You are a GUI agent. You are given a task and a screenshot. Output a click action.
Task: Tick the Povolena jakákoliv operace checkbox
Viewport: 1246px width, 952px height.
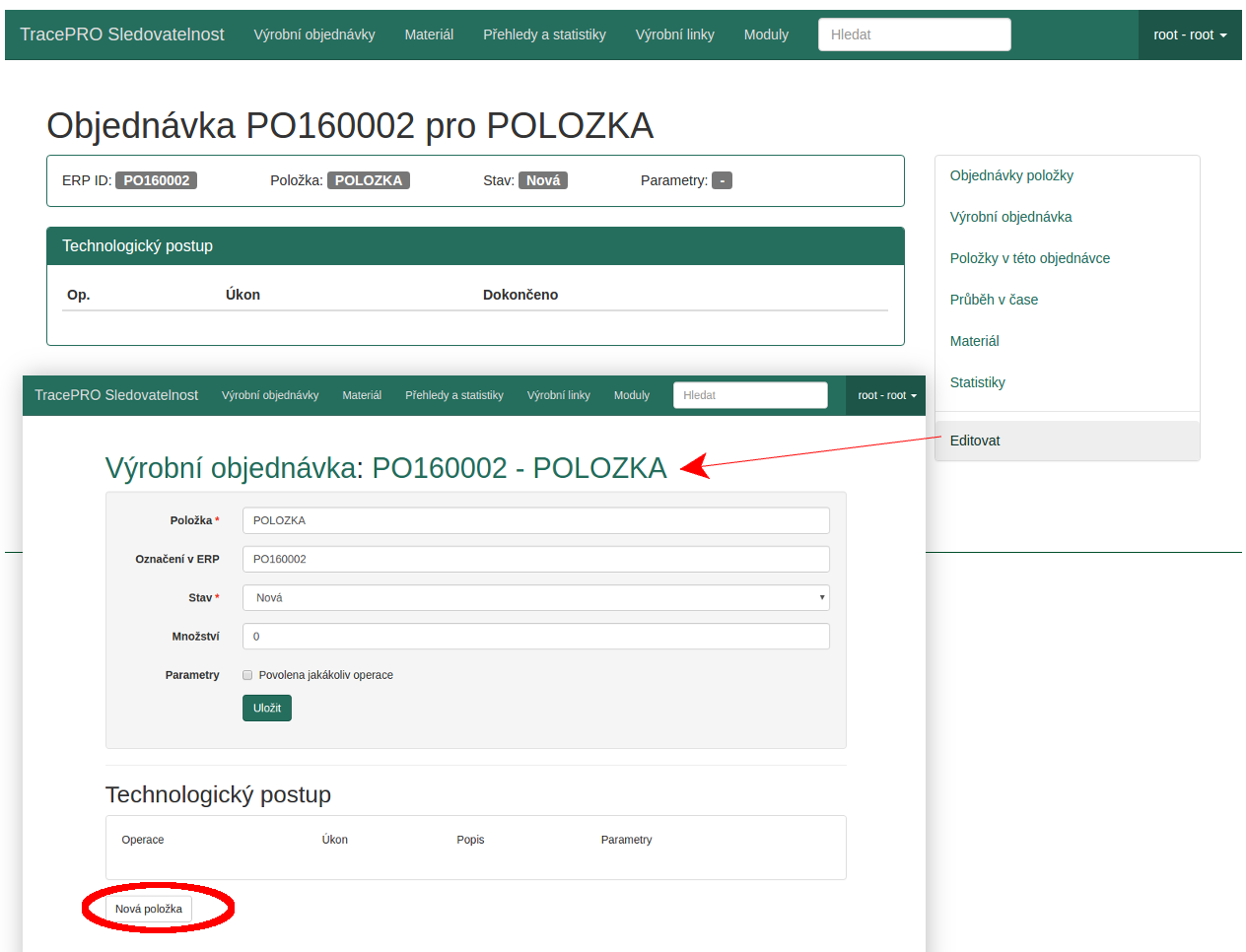[x=247, y=675]
